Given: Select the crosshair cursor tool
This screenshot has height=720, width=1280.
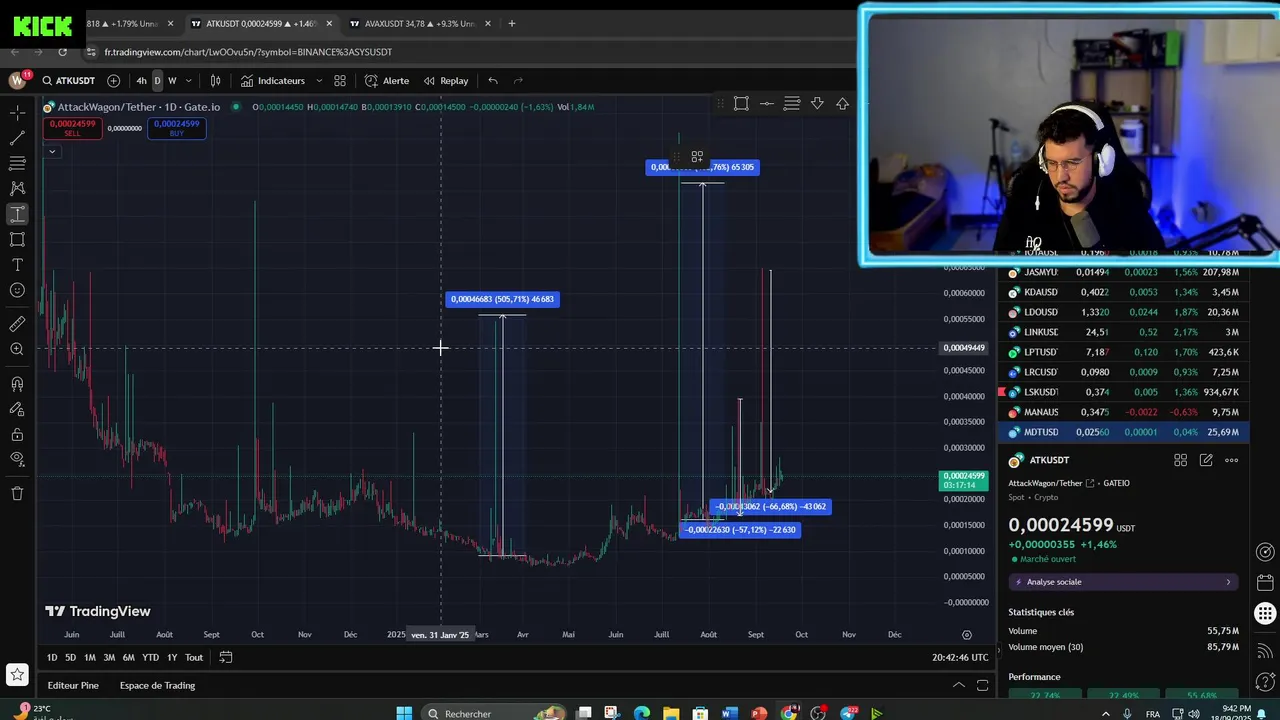Looking at the screenshot, I should point(17,112).
